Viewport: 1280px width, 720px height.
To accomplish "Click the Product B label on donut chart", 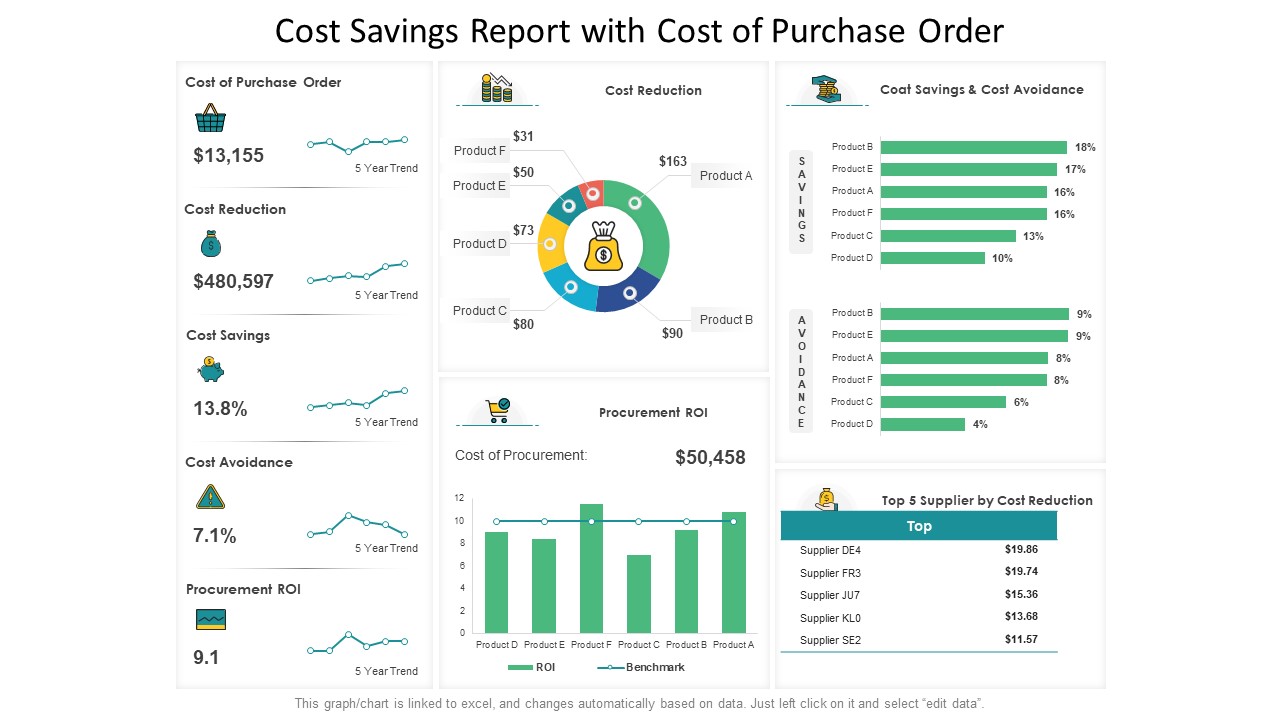I will pos(726,320).
